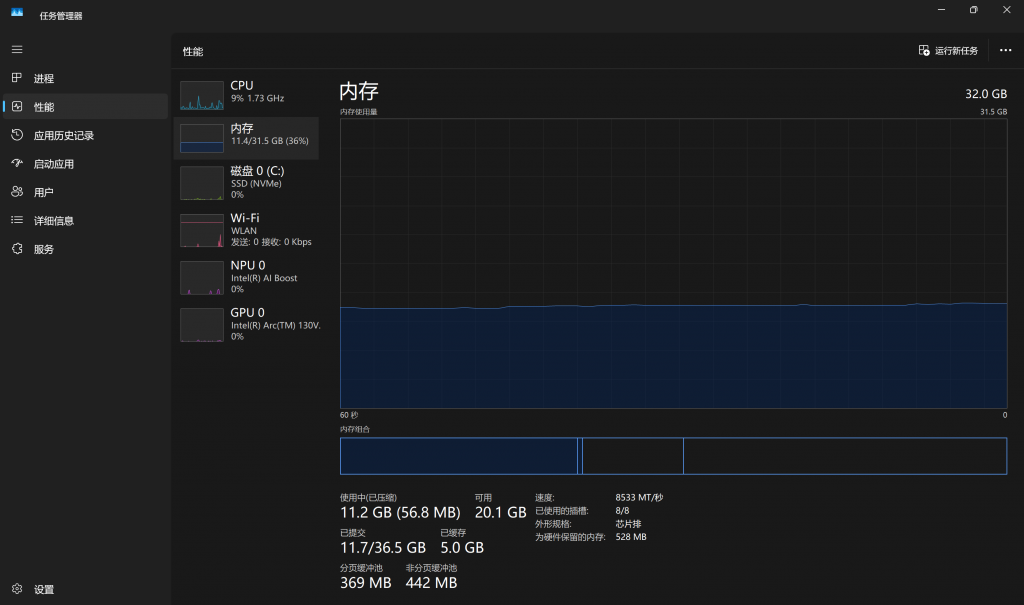Image resolution: width=1024 pixels, height=605 pixels.
Task: Click the Task Manager app icon in title bar
Action: pos(17,12)
